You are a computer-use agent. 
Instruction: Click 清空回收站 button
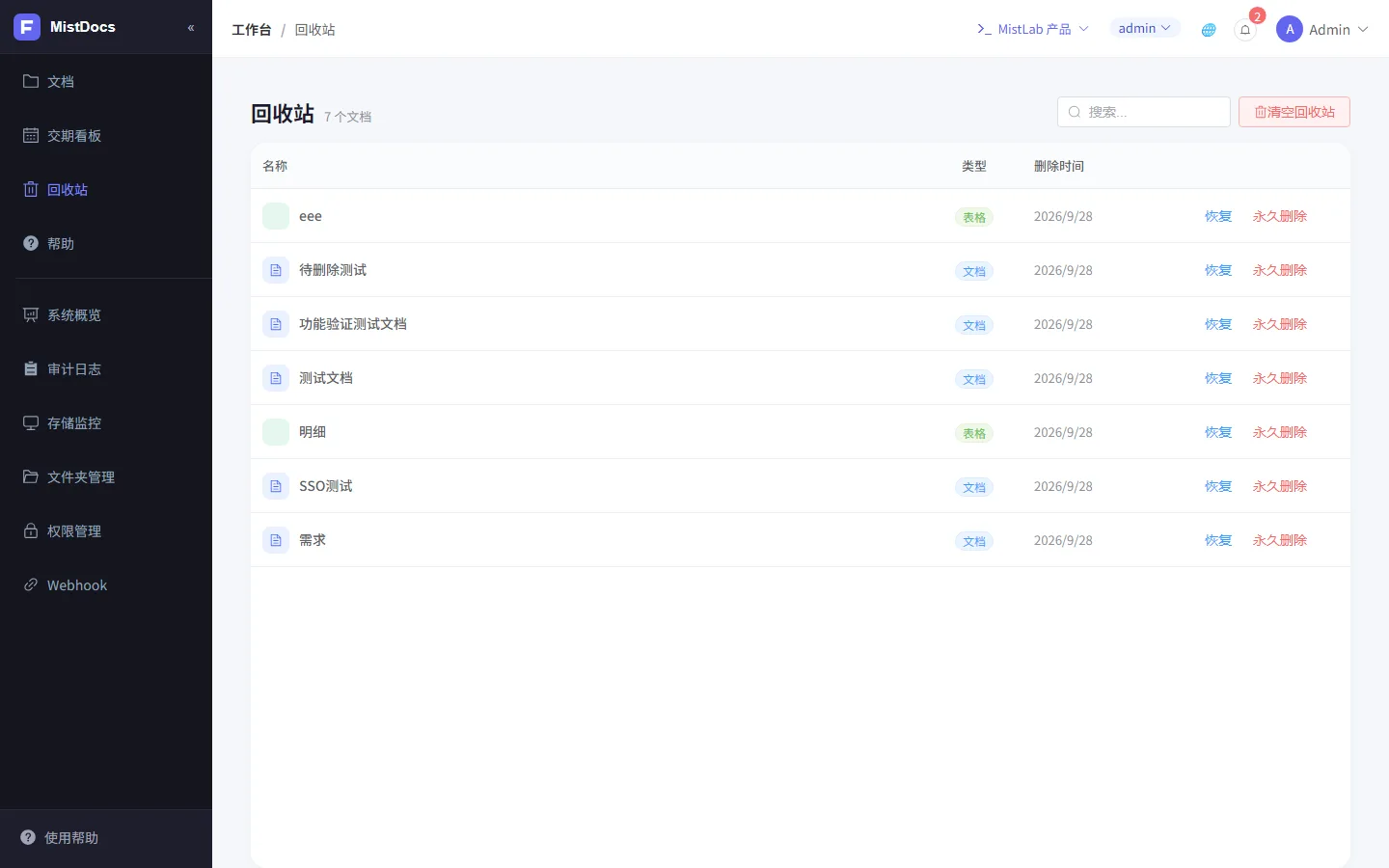pos(1294,112)
